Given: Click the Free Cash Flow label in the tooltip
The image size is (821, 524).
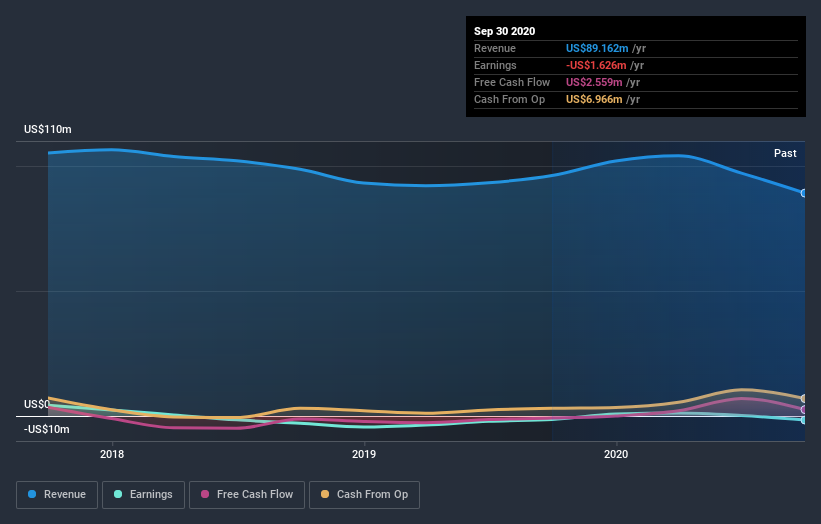Looking at the screenshot, I should click(512, 82).
